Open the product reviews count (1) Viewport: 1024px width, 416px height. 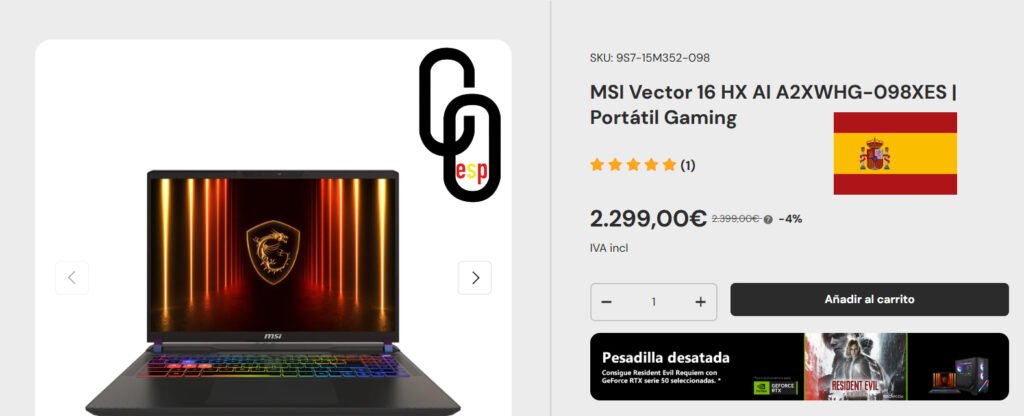pos(688,165)
